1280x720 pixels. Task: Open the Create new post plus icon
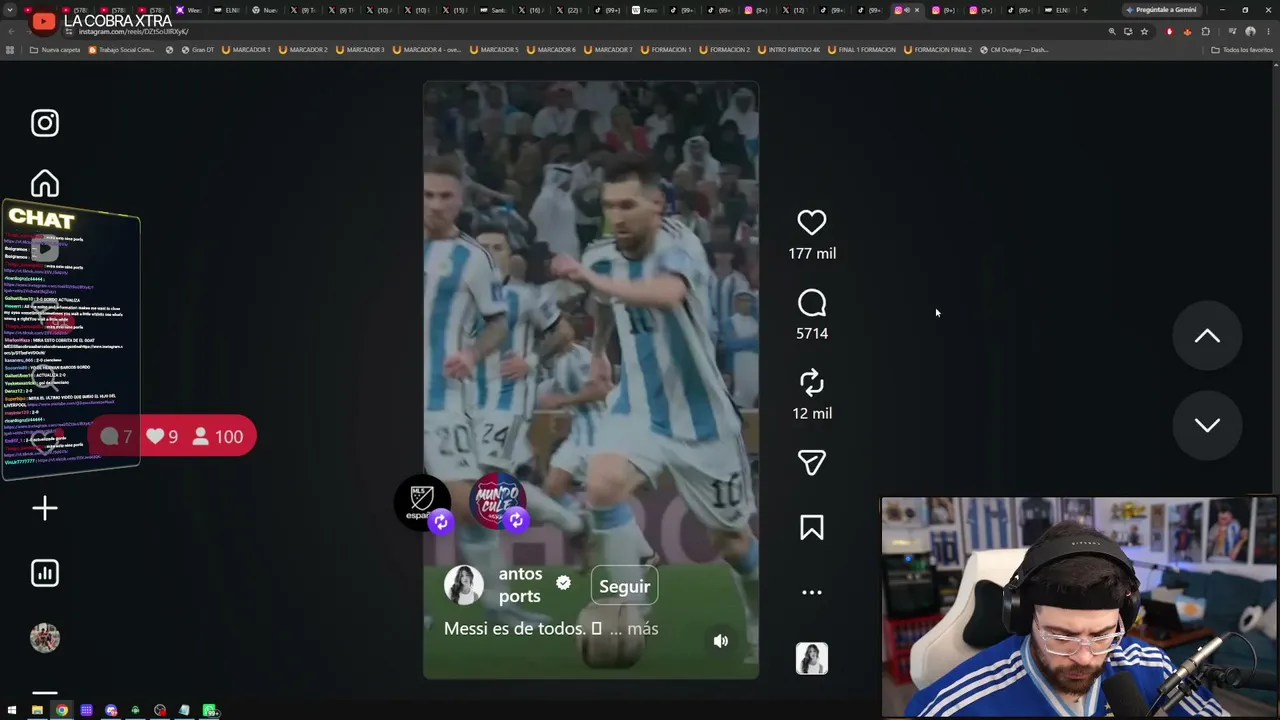click(x=45, y=508)
